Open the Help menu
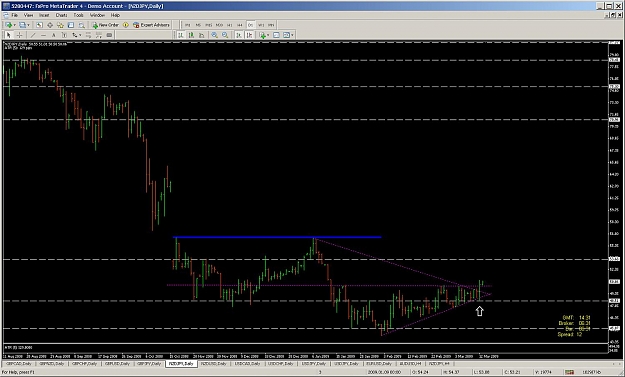625x377 pixels. 115,15
